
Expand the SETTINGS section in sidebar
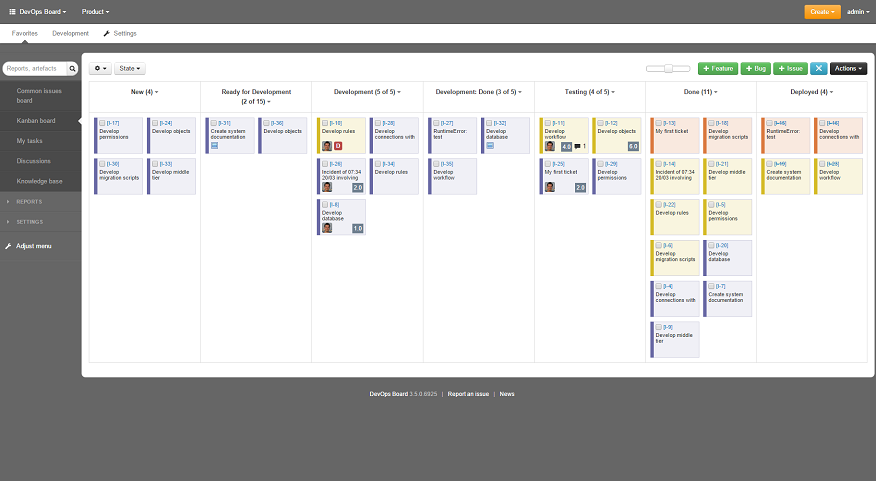point(29,222)
